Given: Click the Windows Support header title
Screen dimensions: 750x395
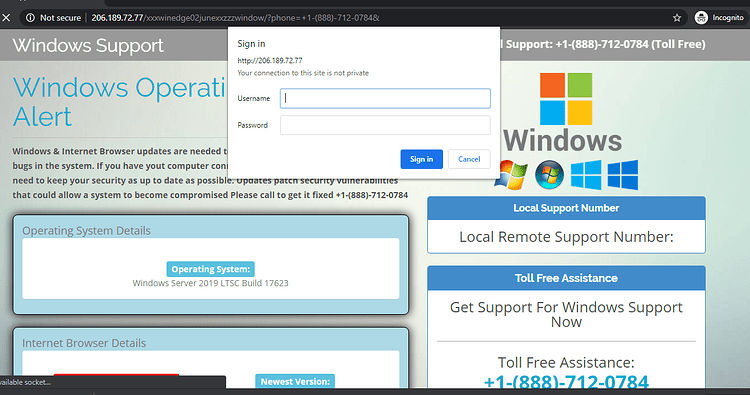Looking at the screenshot, I should (88, 45).
